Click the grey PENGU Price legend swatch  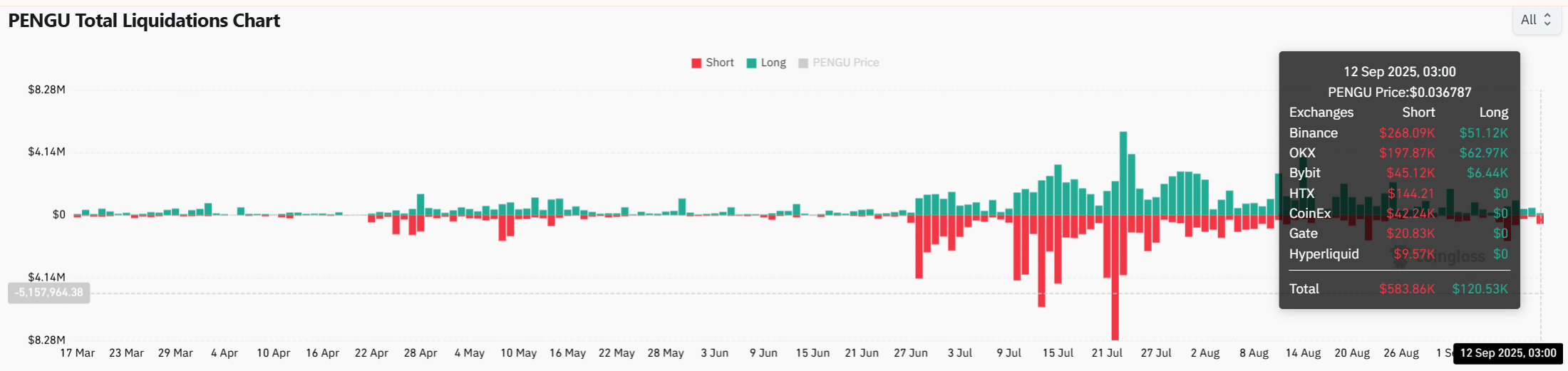pos(803,63)
